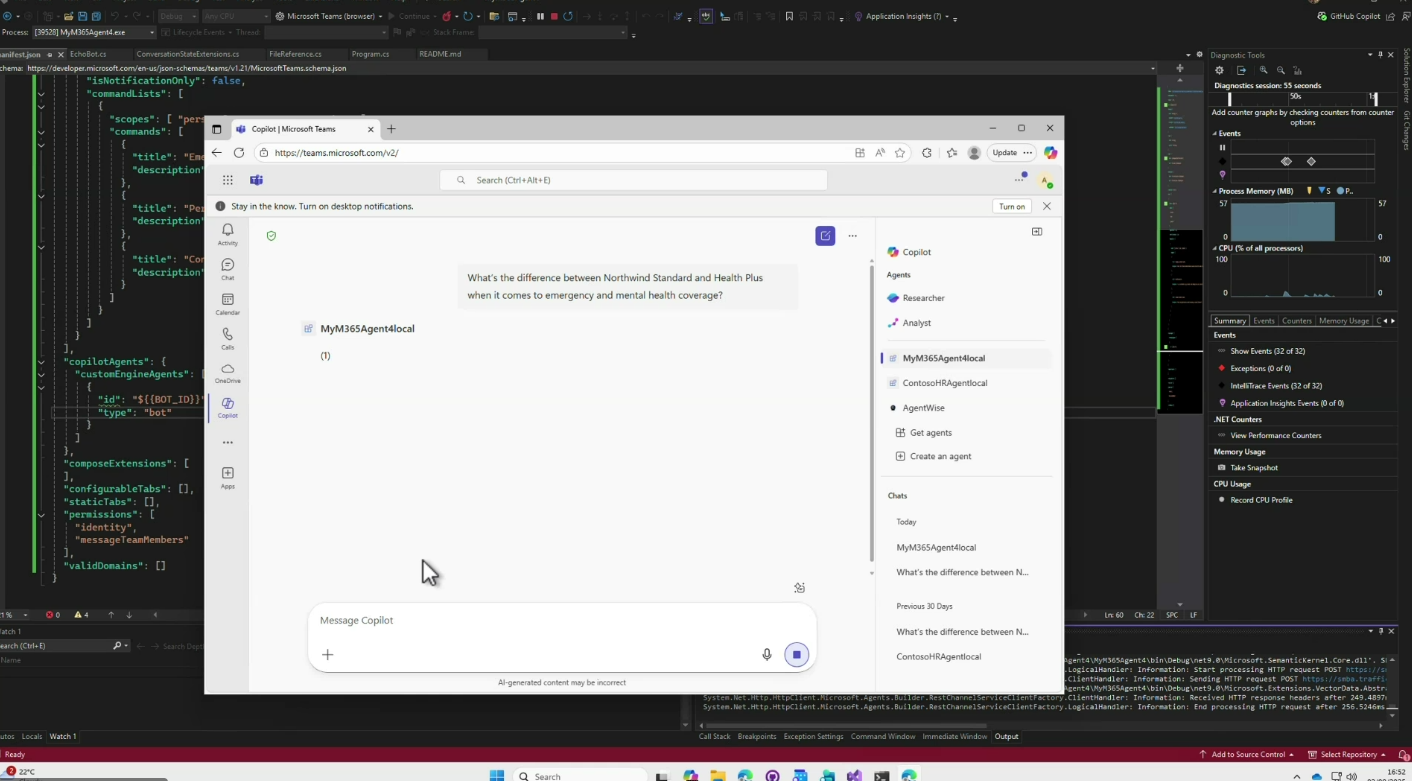
Task: Select the Researcher agent
Action: pyautogui.click(x=923, y=298)
